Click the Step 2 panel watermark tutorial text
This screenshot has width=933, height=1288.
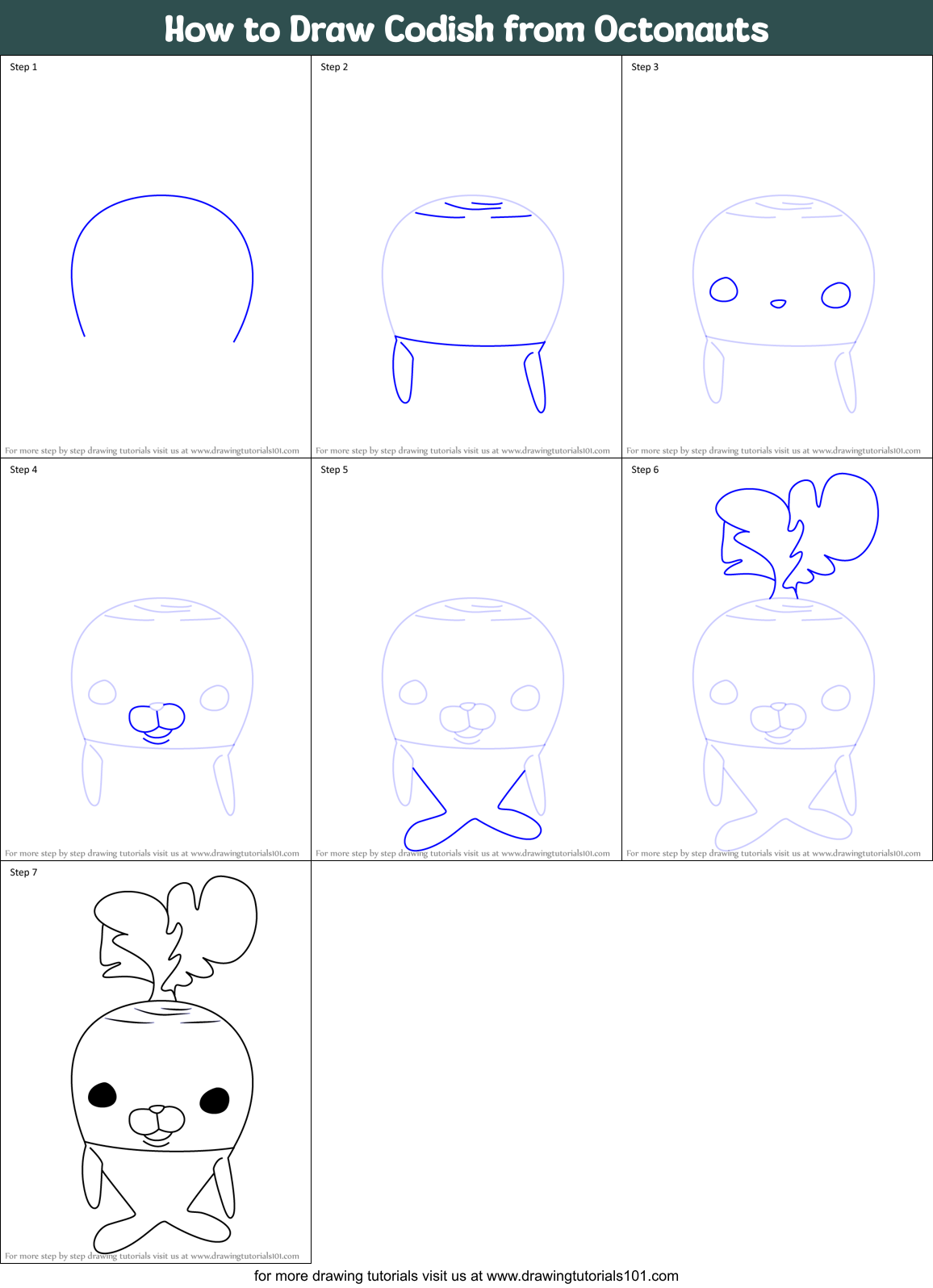click(462, 450)
